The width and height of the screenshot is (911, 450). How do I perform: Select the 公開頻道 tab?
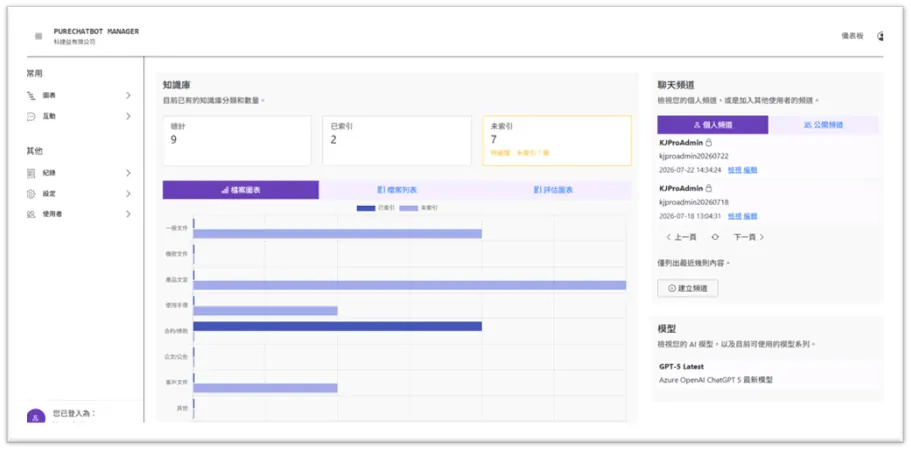(823, 125)
